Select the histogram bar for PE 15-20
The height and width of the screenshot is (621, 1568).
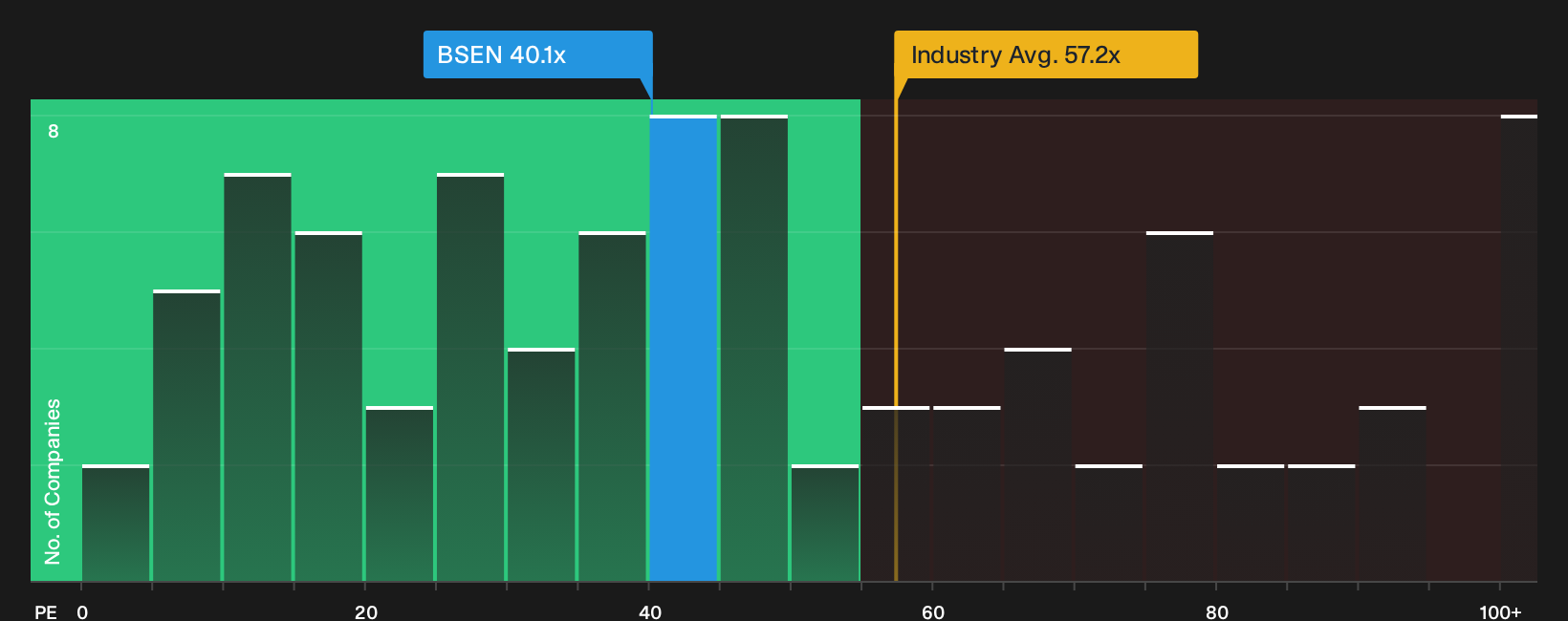coord(328,407)
